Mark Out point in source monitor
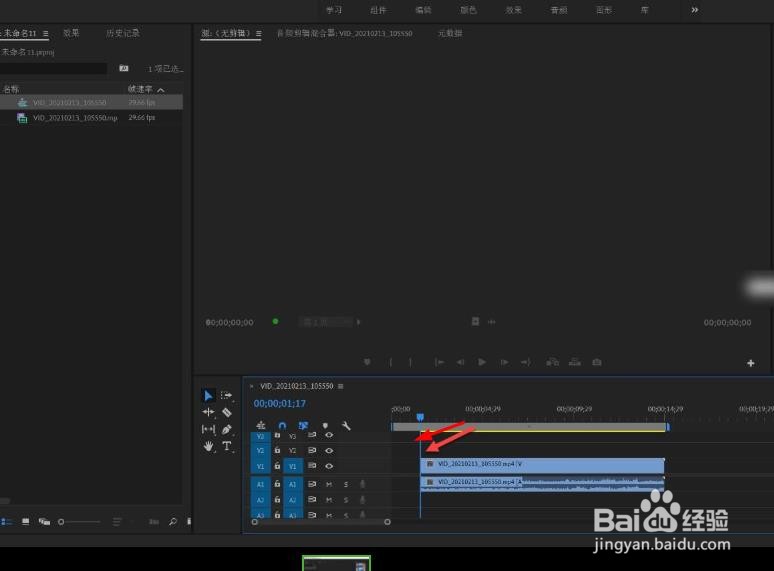Image resolution: width=774 pixels, height=571 pixels. click(x=410, y=362)
